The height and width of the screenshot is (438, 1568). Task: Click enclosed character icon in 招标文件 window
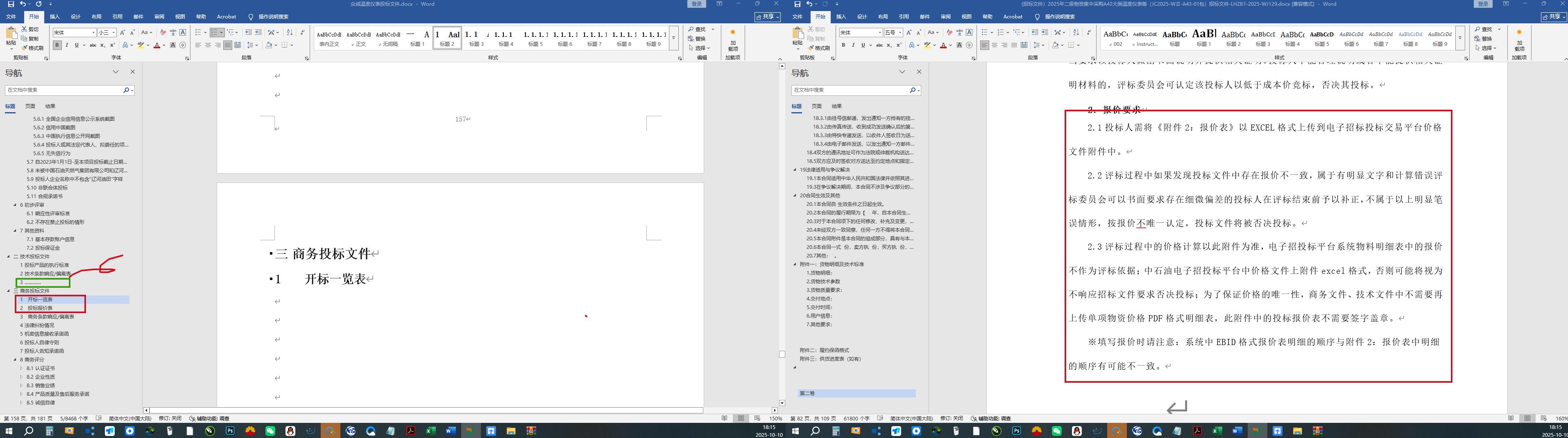(x=969, y=45)
